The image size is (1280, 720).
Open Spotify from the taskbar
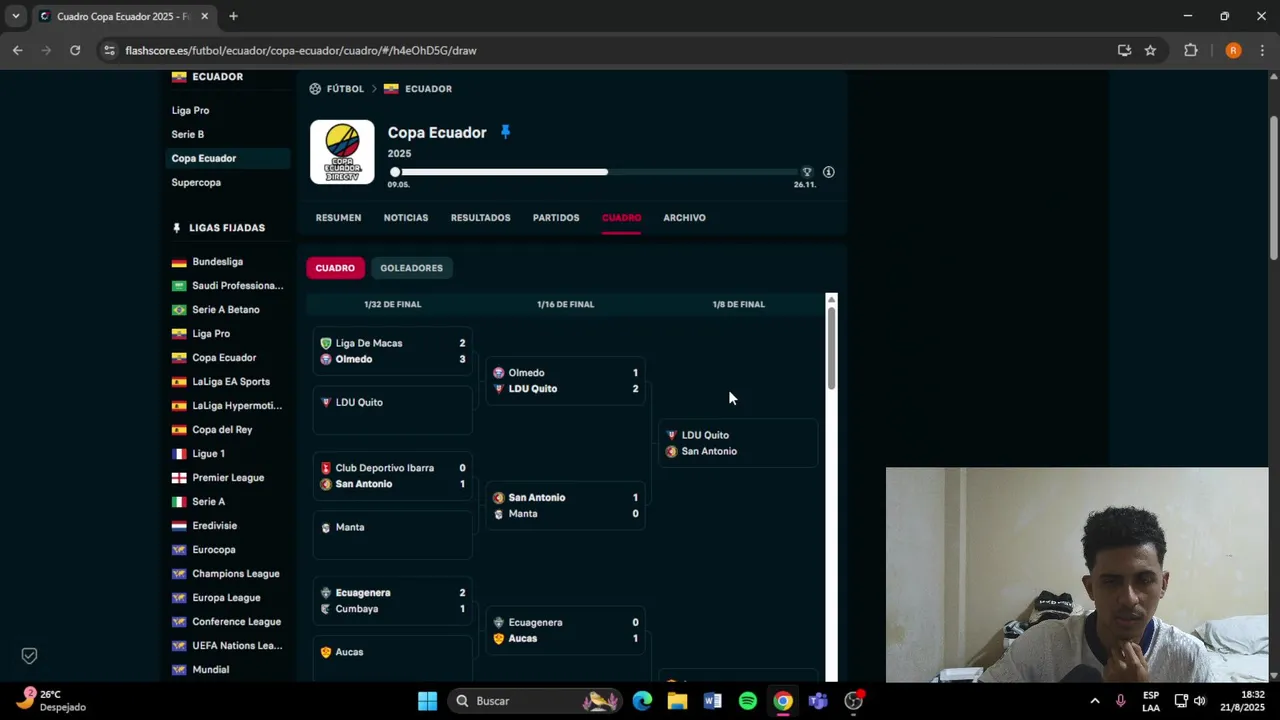[747, 701]
